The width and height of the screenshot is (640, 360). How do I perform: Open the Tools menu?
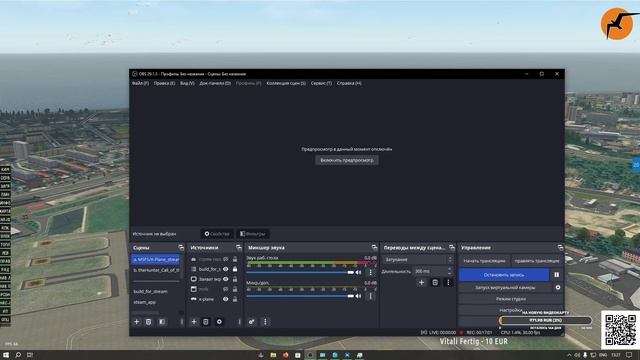(x=321, y=83)
